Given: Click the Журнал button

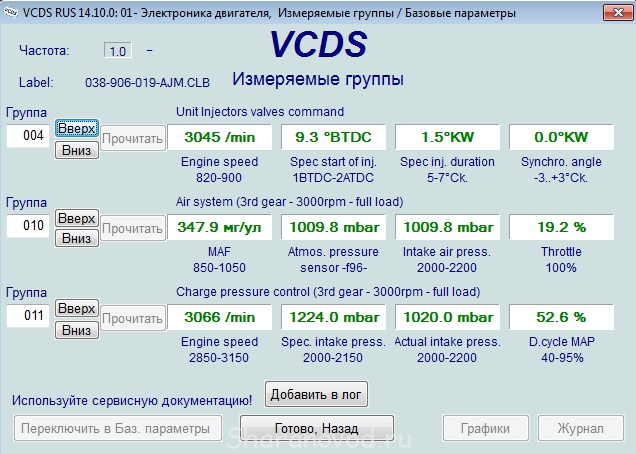Looking at the screenshot, I should click(580, 428).
